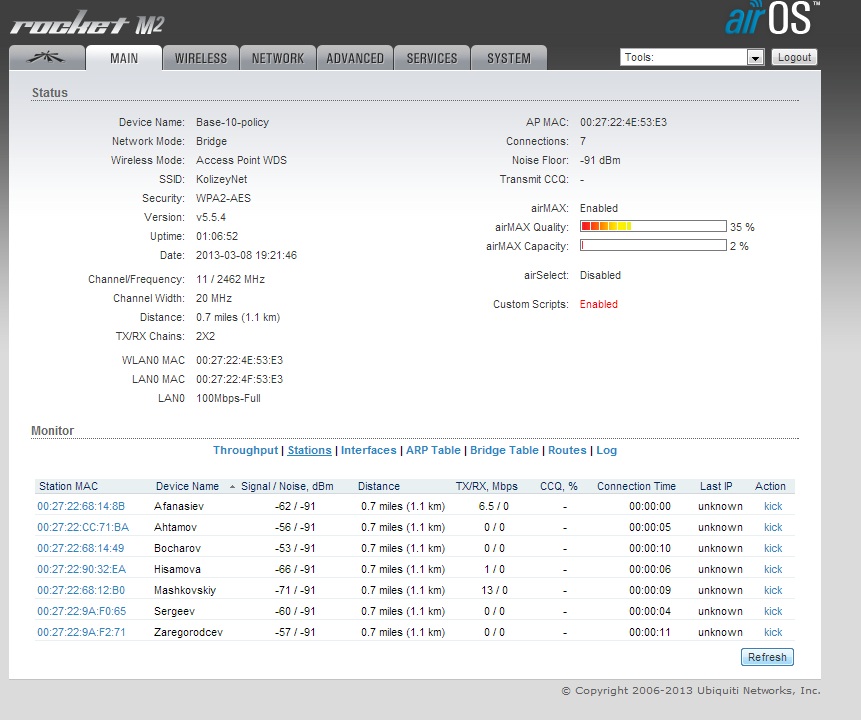View the Bridge Table monitor

click(504, 450)
